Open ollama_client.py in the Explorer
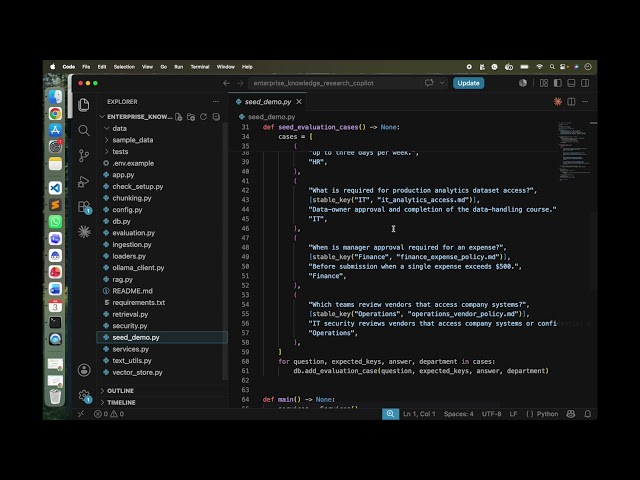This screenshot has height=480, width=640. pyautogui.click(x=138, y=268)
